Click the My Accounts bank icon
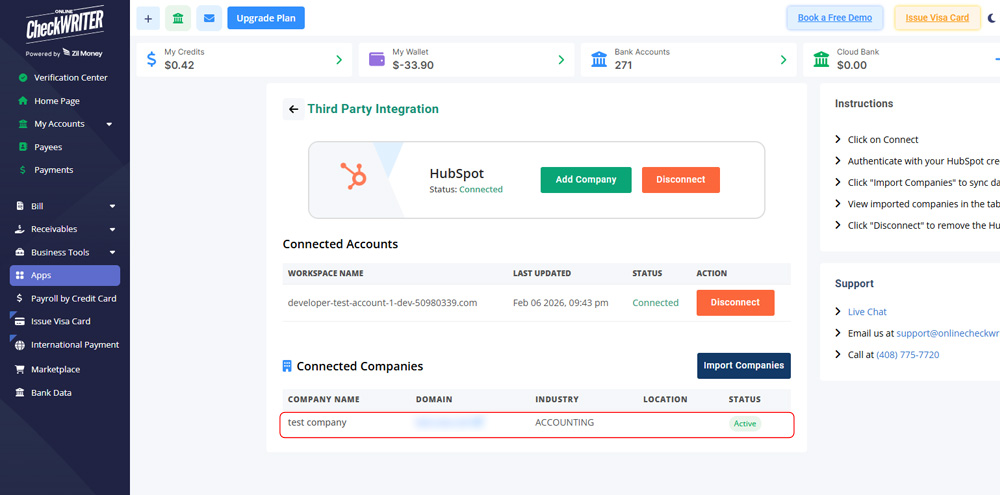This screenshot has height=495, width=1000. pyautogui.click(x=23, y=124)
